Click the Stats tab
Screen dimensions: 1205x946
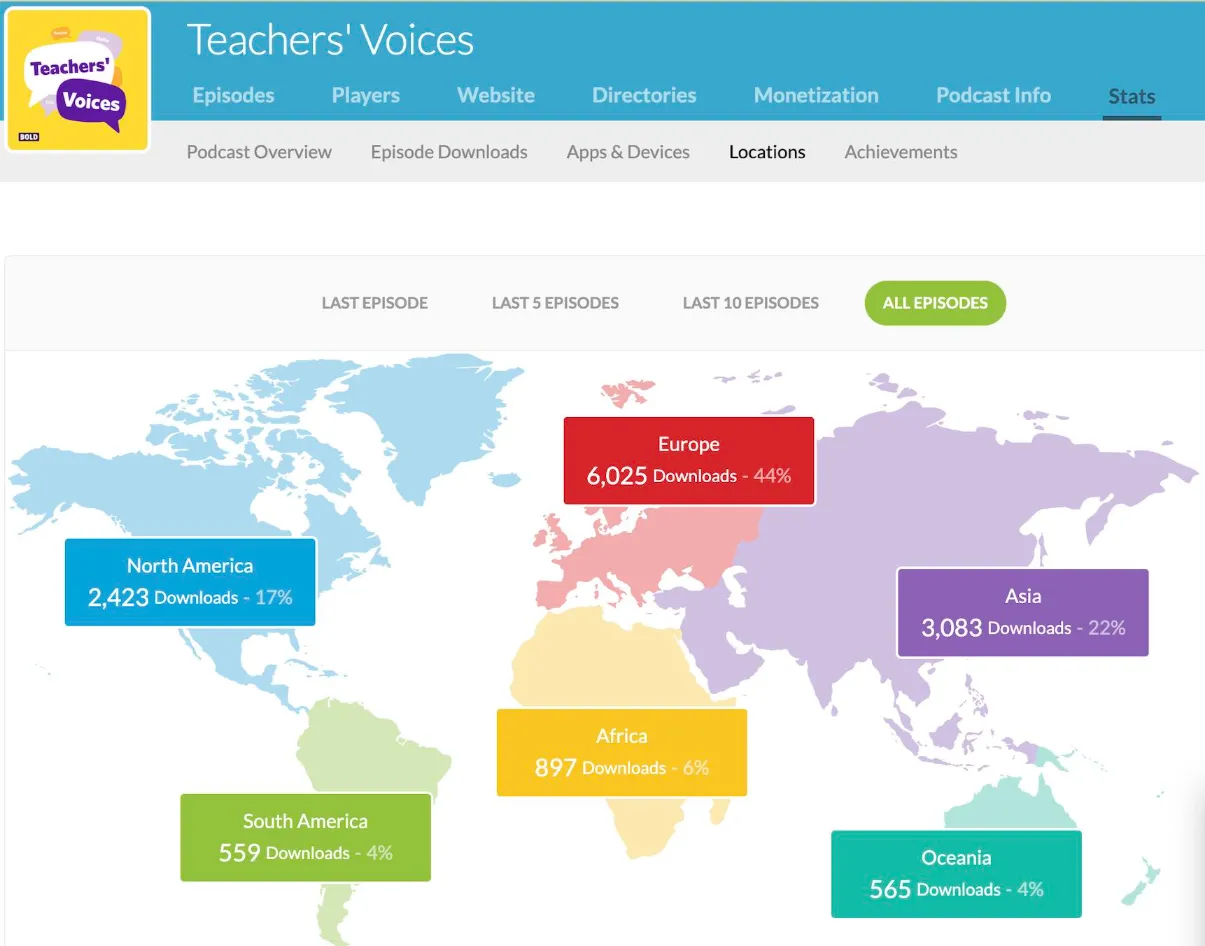[x=1131, y=97]
